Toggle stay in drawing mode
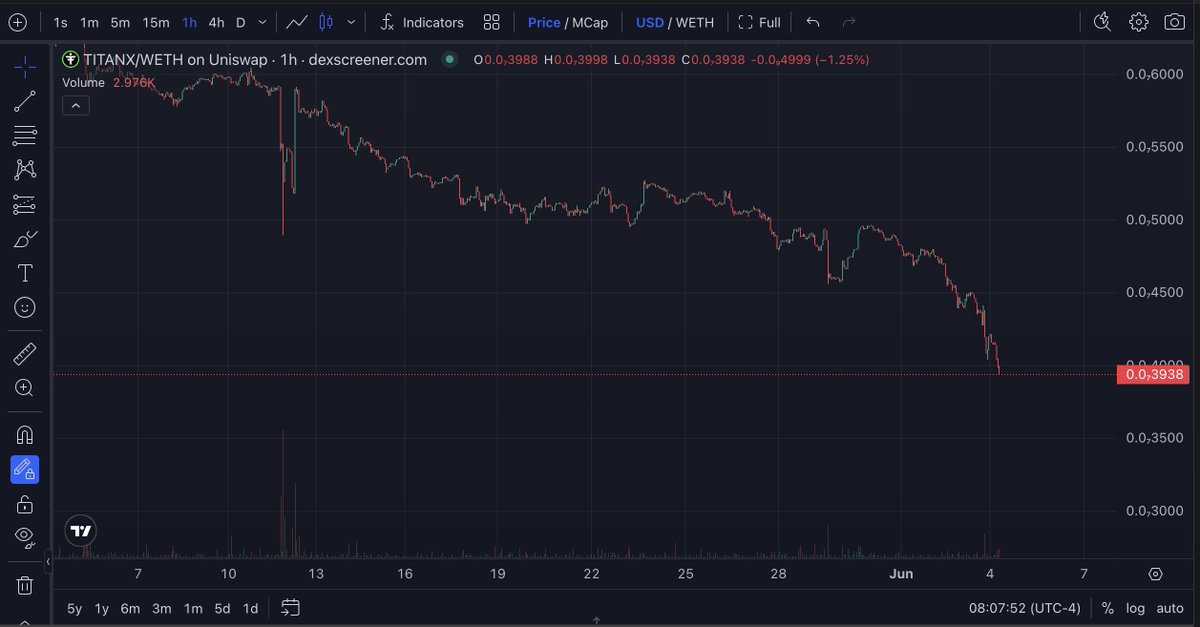The image size is (1200, 627). click(x=25, y=469)
